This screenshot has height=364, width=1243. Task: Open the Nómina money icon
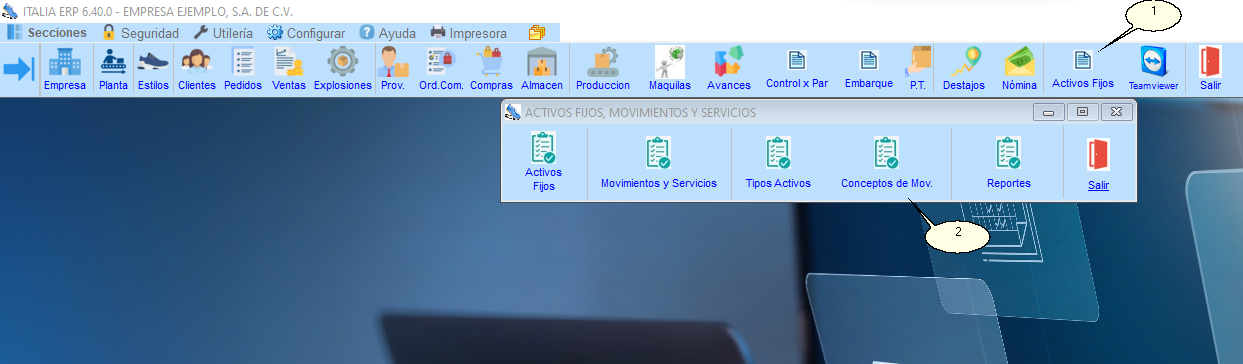tap(1019, 69)
